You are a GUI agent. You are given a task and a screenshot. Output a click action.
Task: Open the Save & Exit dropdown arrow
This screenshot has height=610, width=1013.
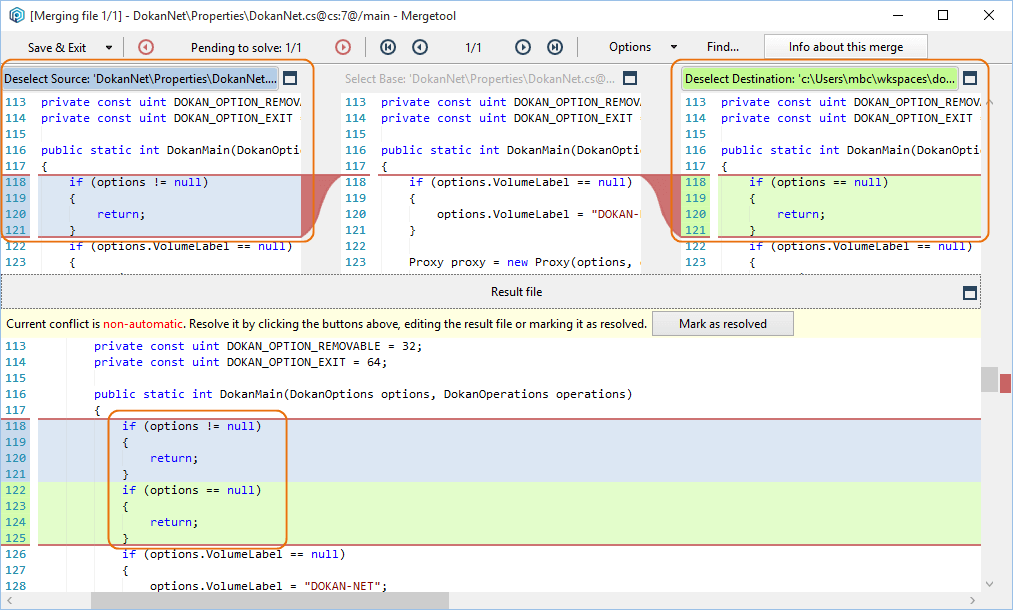(x=109, y=47)
